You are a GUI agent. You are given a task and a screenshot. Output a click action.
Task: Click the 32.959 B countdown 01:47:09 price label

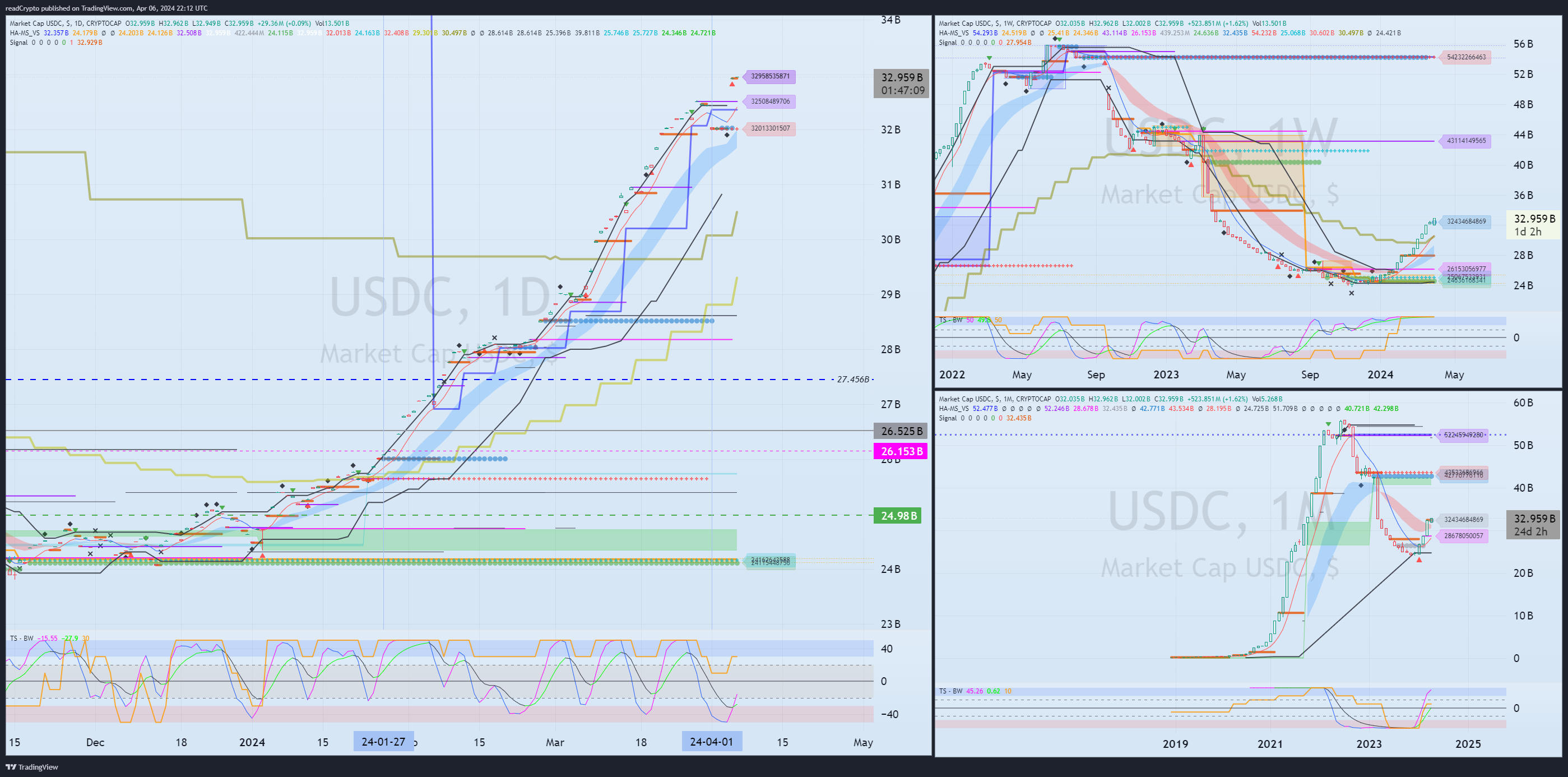[902, 84]
